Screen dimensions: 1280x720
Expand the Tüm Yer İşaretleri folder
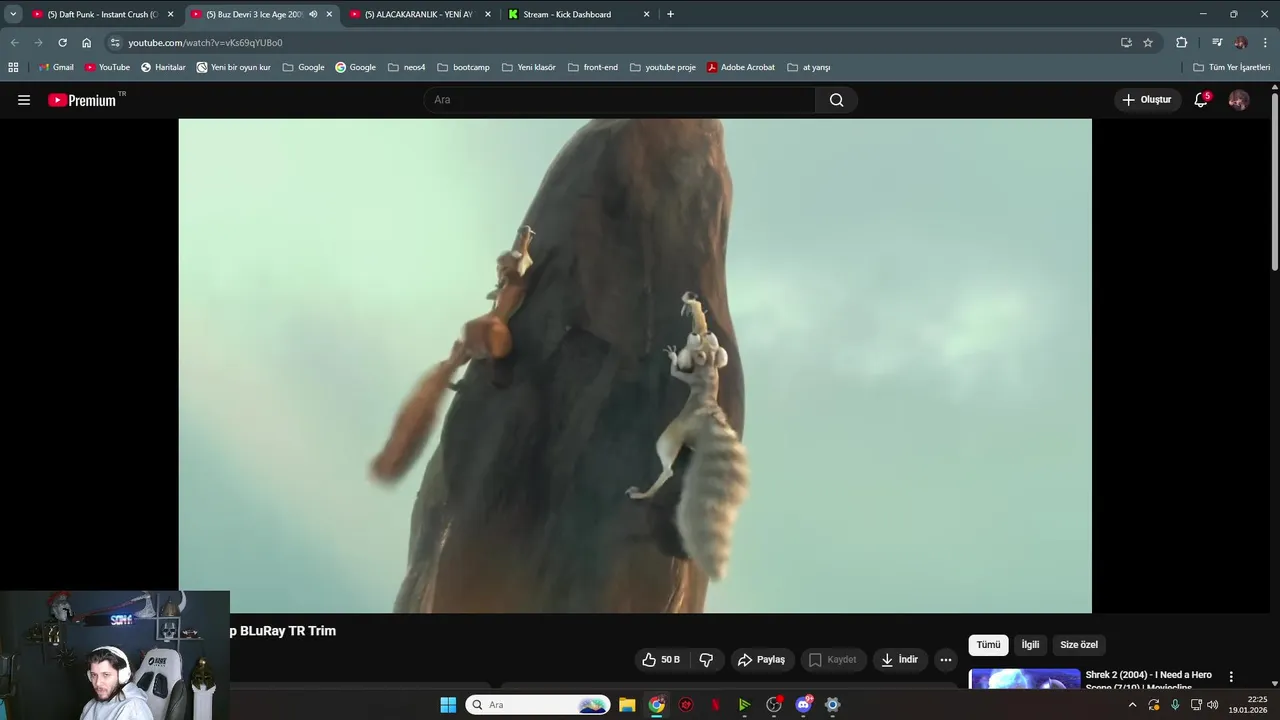coord(1232,67)
